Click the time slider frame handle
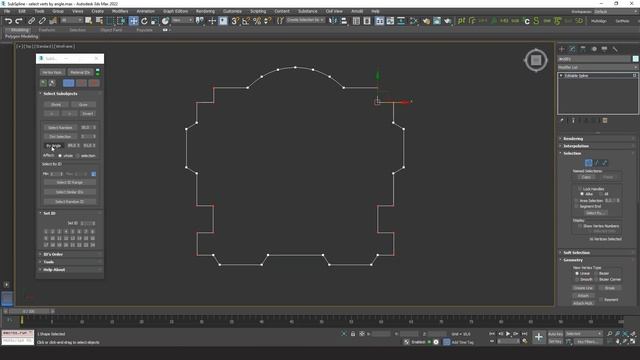This screenshot has height=360, width=640. [x=28, y=311]
